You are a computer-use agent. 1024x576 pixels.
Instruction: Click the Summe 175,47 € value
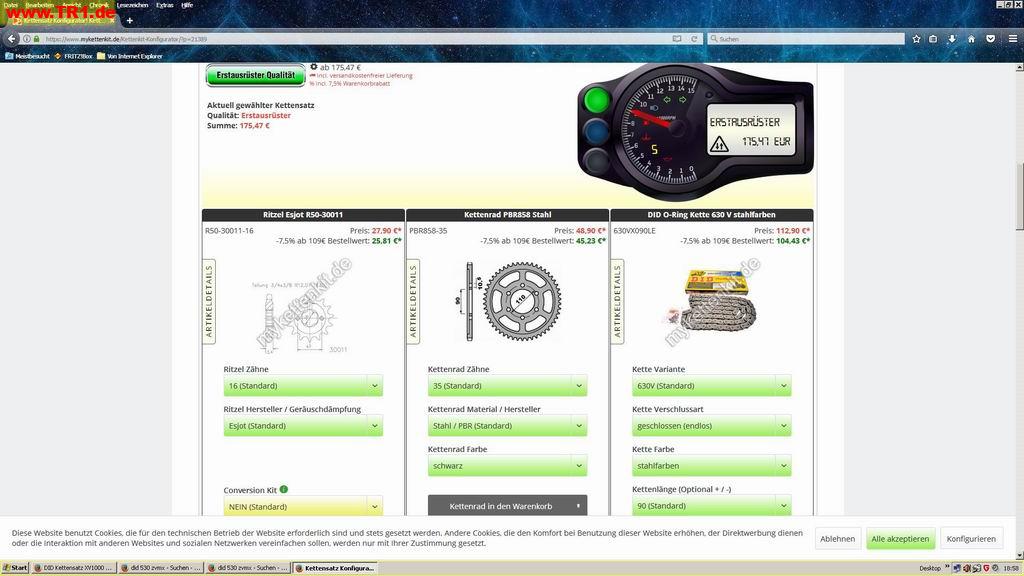pyautogui.click(x=255, y=126)
